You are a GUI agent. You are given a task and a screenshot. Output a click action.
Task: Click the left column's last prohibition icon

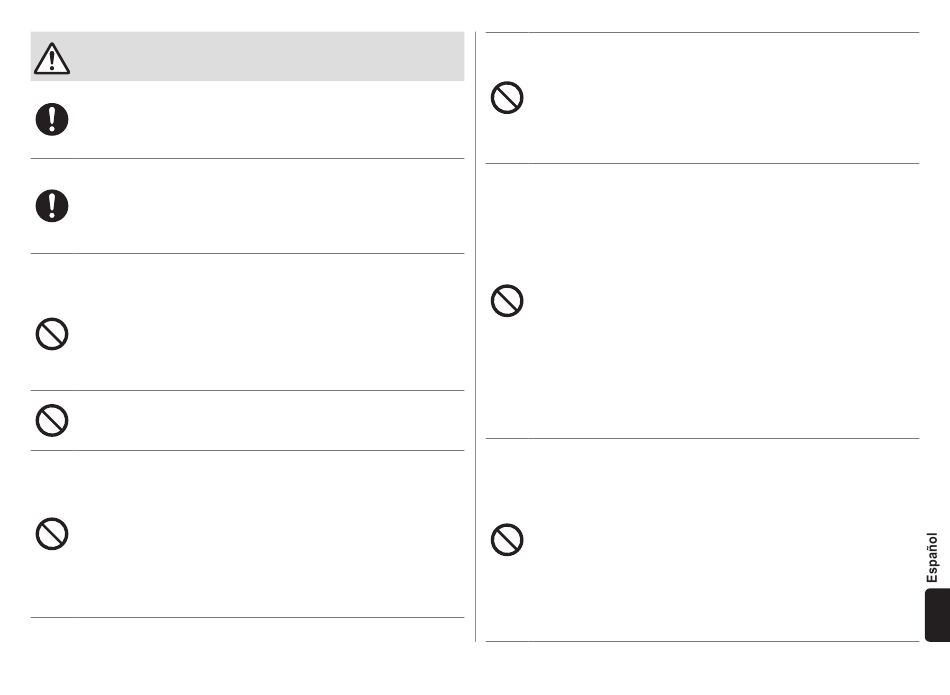(x=52, y=534)
